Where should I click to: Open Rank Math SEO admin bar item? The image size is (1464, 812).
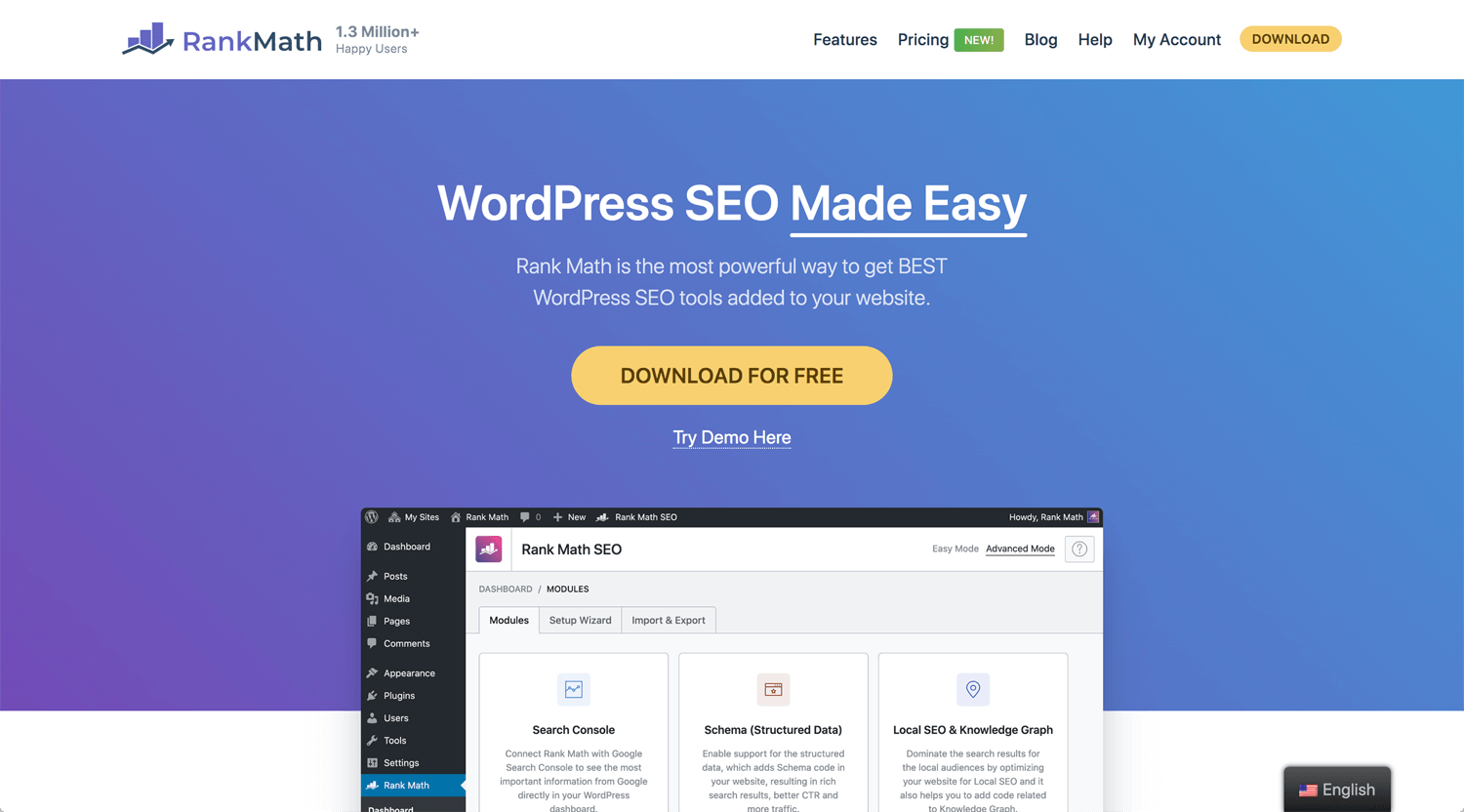click(636, 517)
